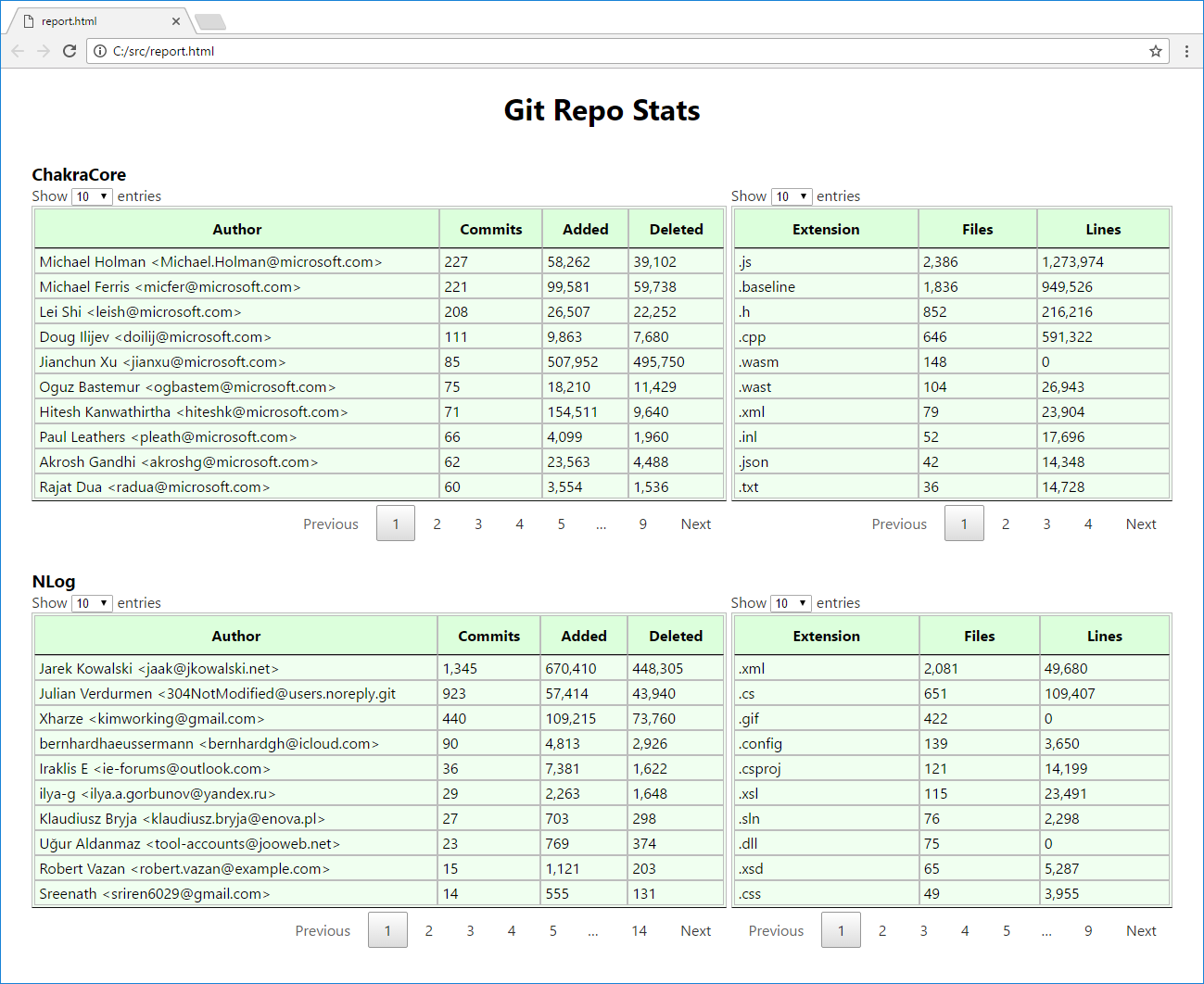1204x984 pixels.
Task: Click Previous under ChakraCore authors table
Action: pos(331,524)
